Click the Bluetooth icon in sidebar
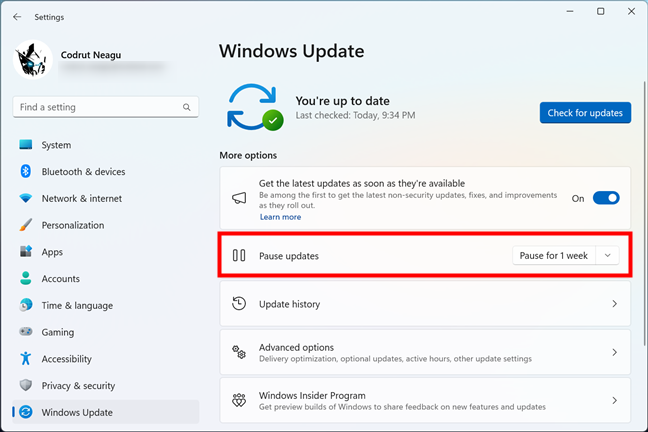This screenshot has width=648, height=432. tap(26, 171)
